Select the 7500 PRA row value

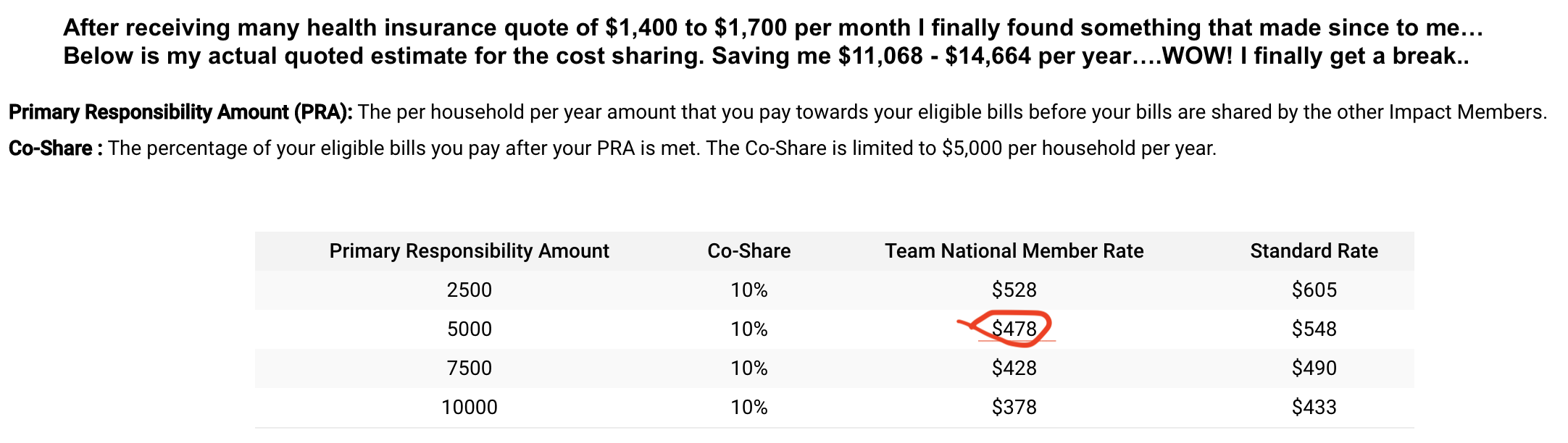tap(469, 368)
